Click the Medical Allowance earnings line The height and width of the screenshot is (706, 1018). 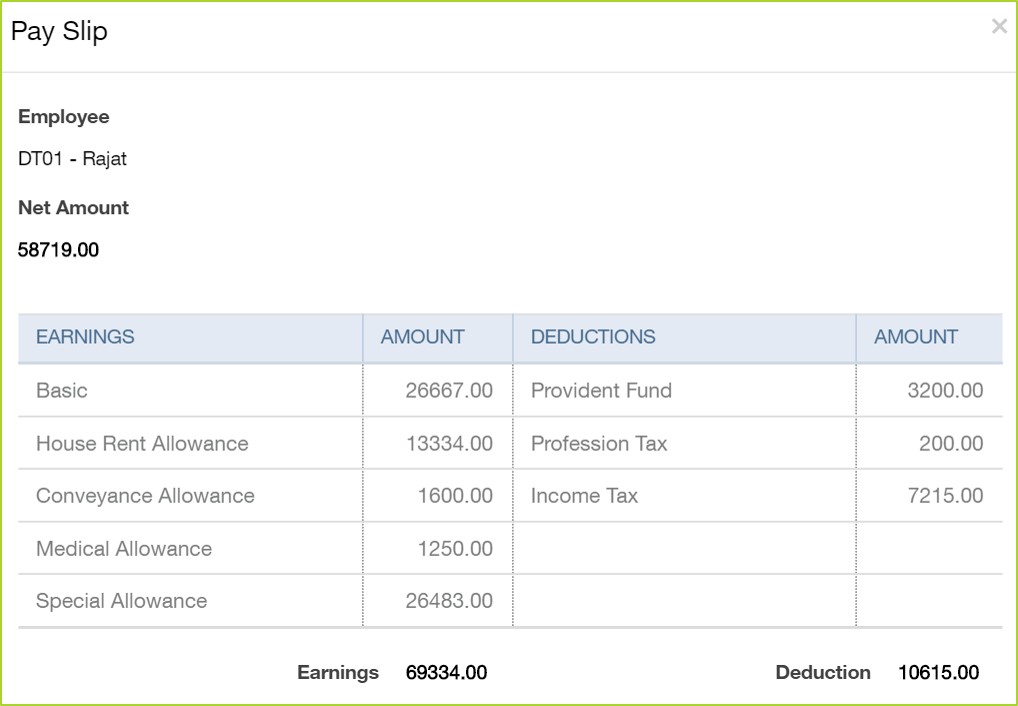[x=124, y=548]
